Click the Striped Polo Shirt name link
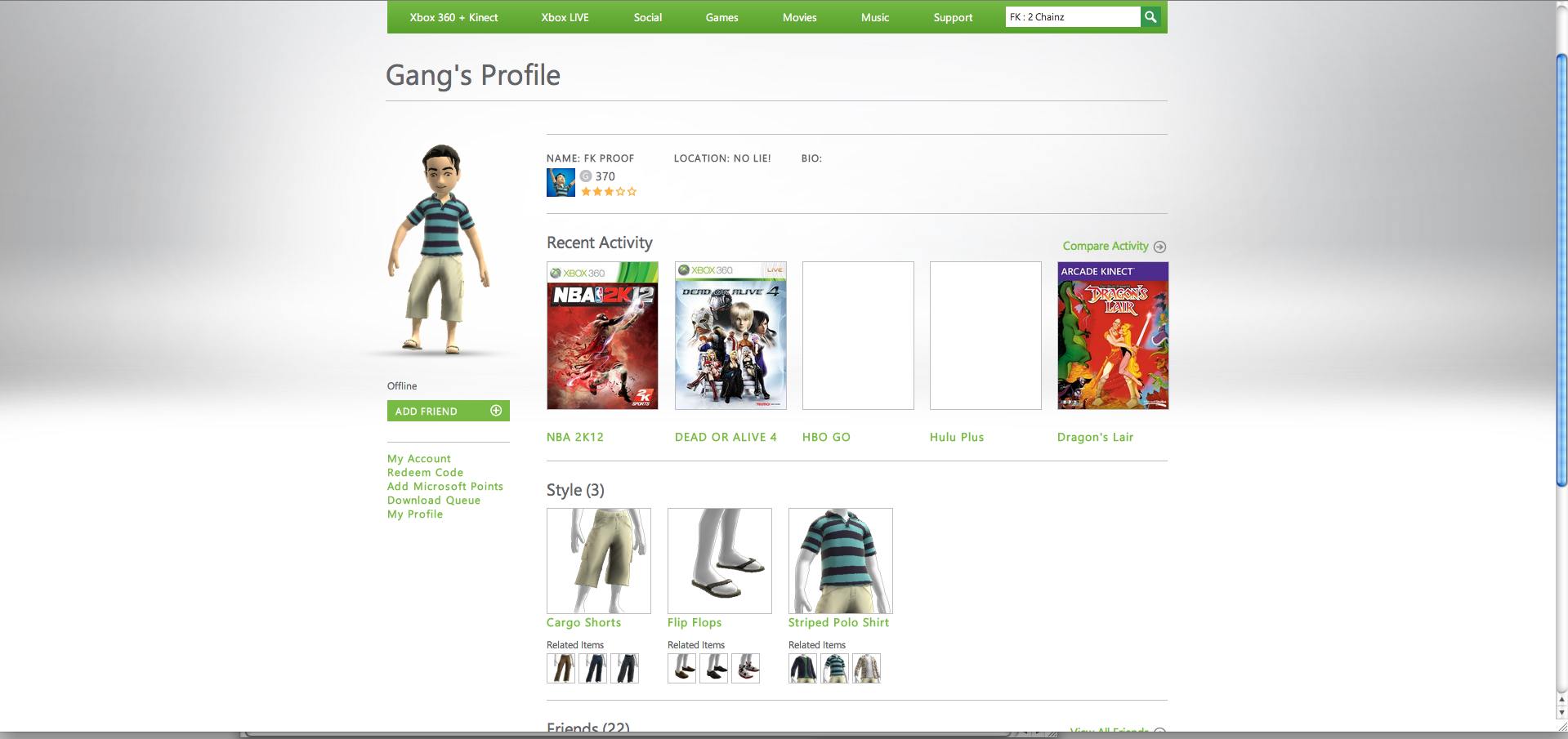The width and height of the screenshot is (1568, 739). coord(838,623)
